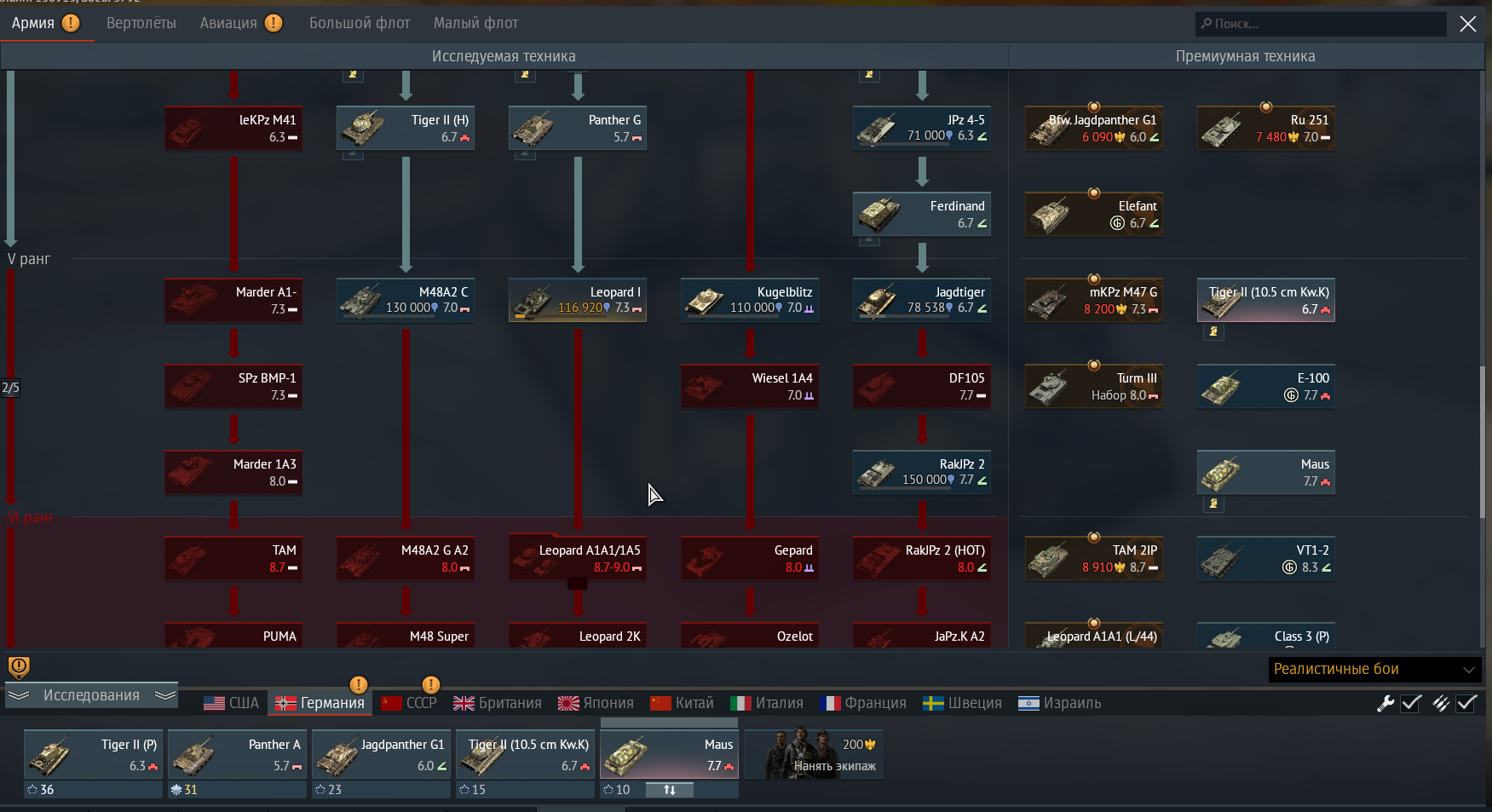Toggle the auto-repair checkbox next to wrench
Image resolution: width=1492 pixels, height=812 pixels.
click(1411, 703)
